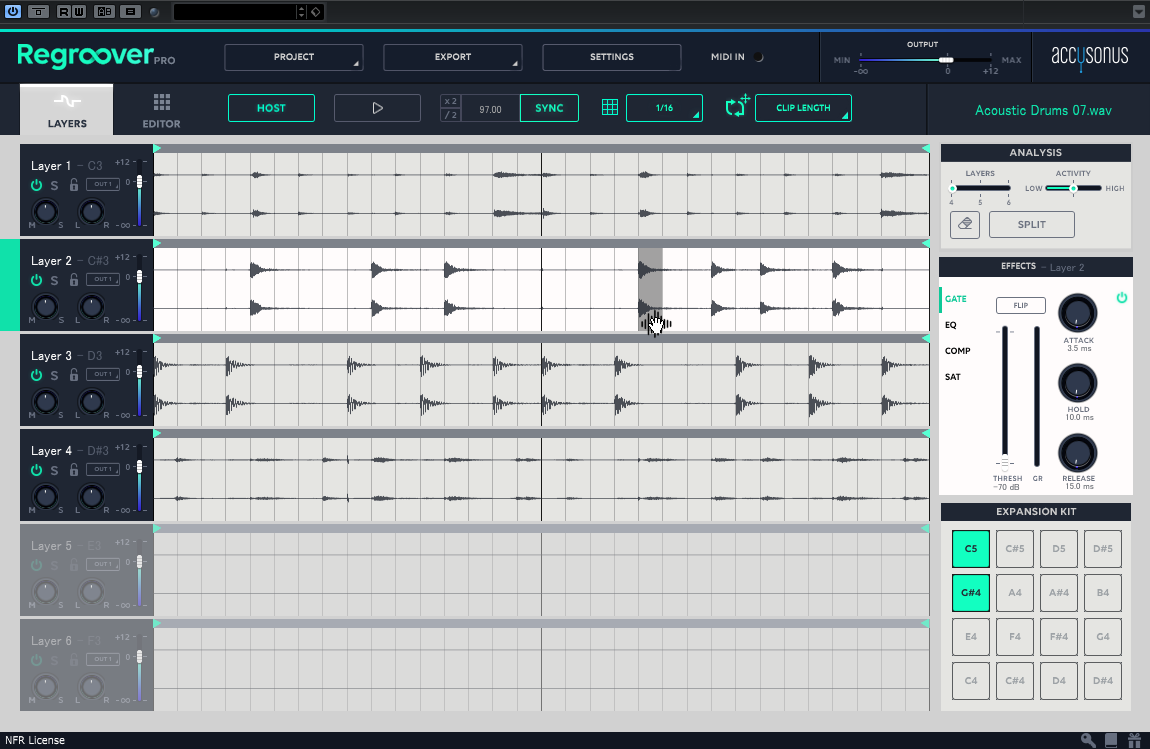This screenshot has height=749, width=1150.
Task: Click the gift icon in status bar
Action: tap(1135, 740)
